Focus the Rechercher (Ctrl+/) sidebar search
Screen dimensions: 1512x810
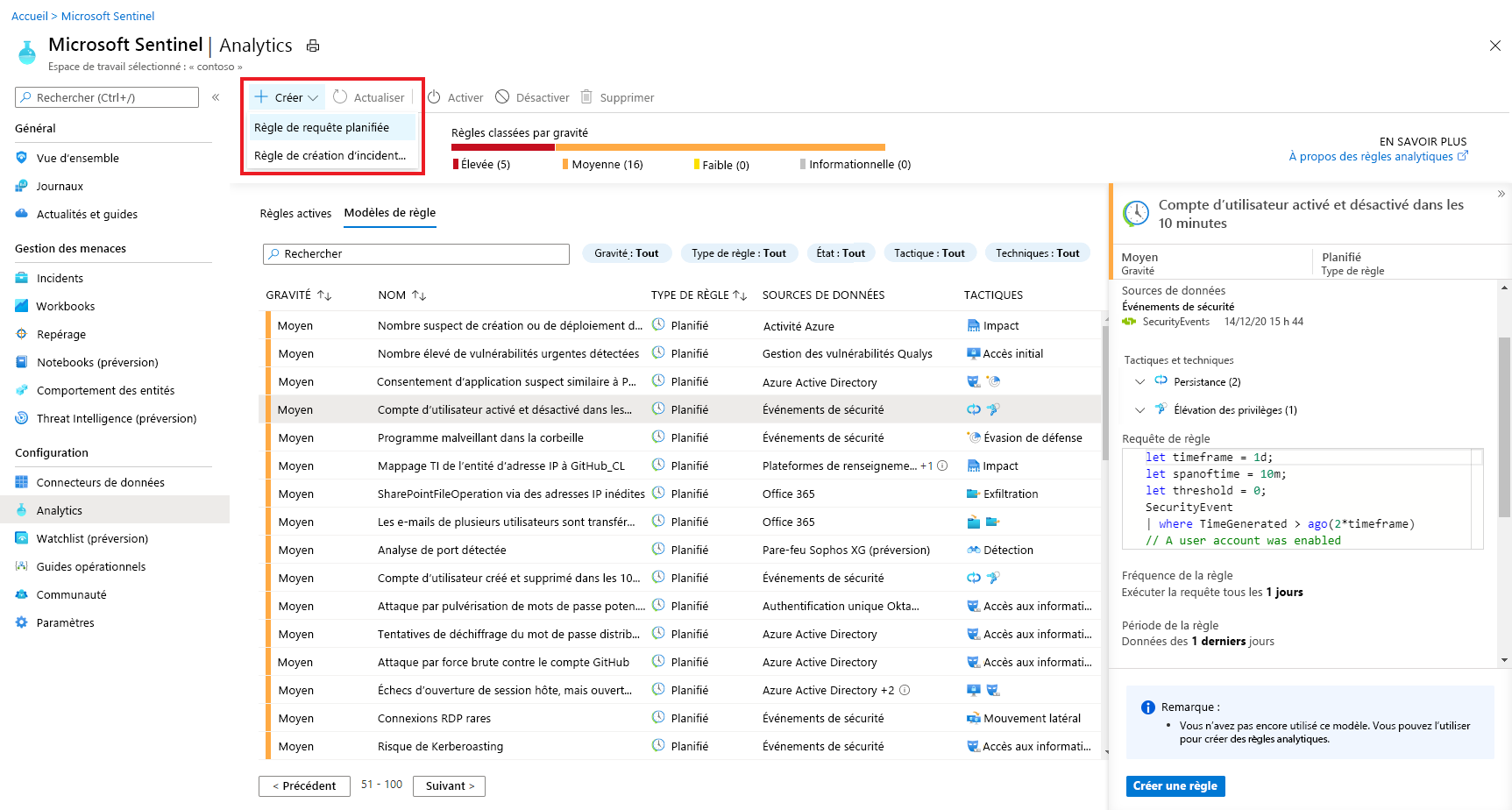[x=107, y=97]
